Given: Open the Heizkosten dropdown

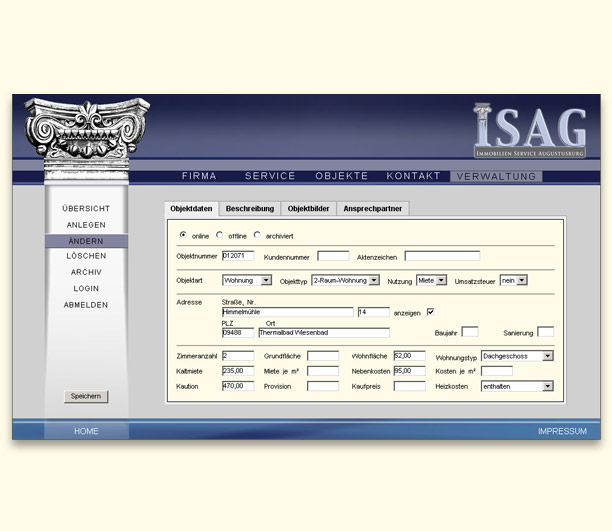Looking at the screenshot, I should click(x=516, y=386).
